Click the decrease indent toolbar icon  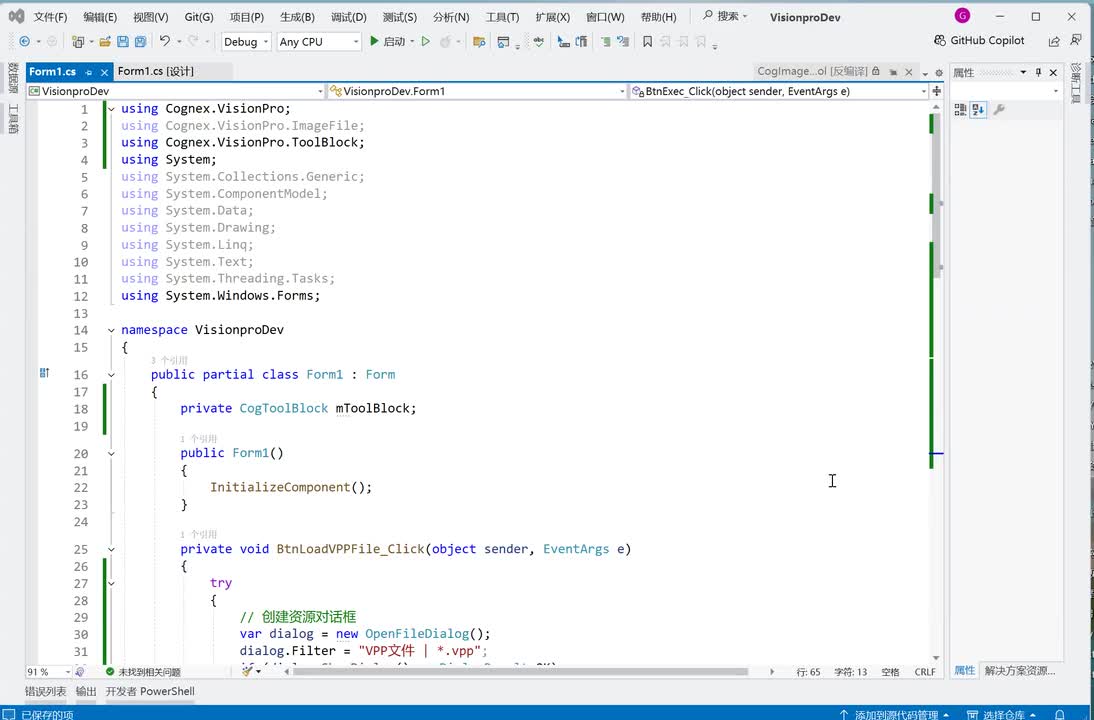coord(564,42)
